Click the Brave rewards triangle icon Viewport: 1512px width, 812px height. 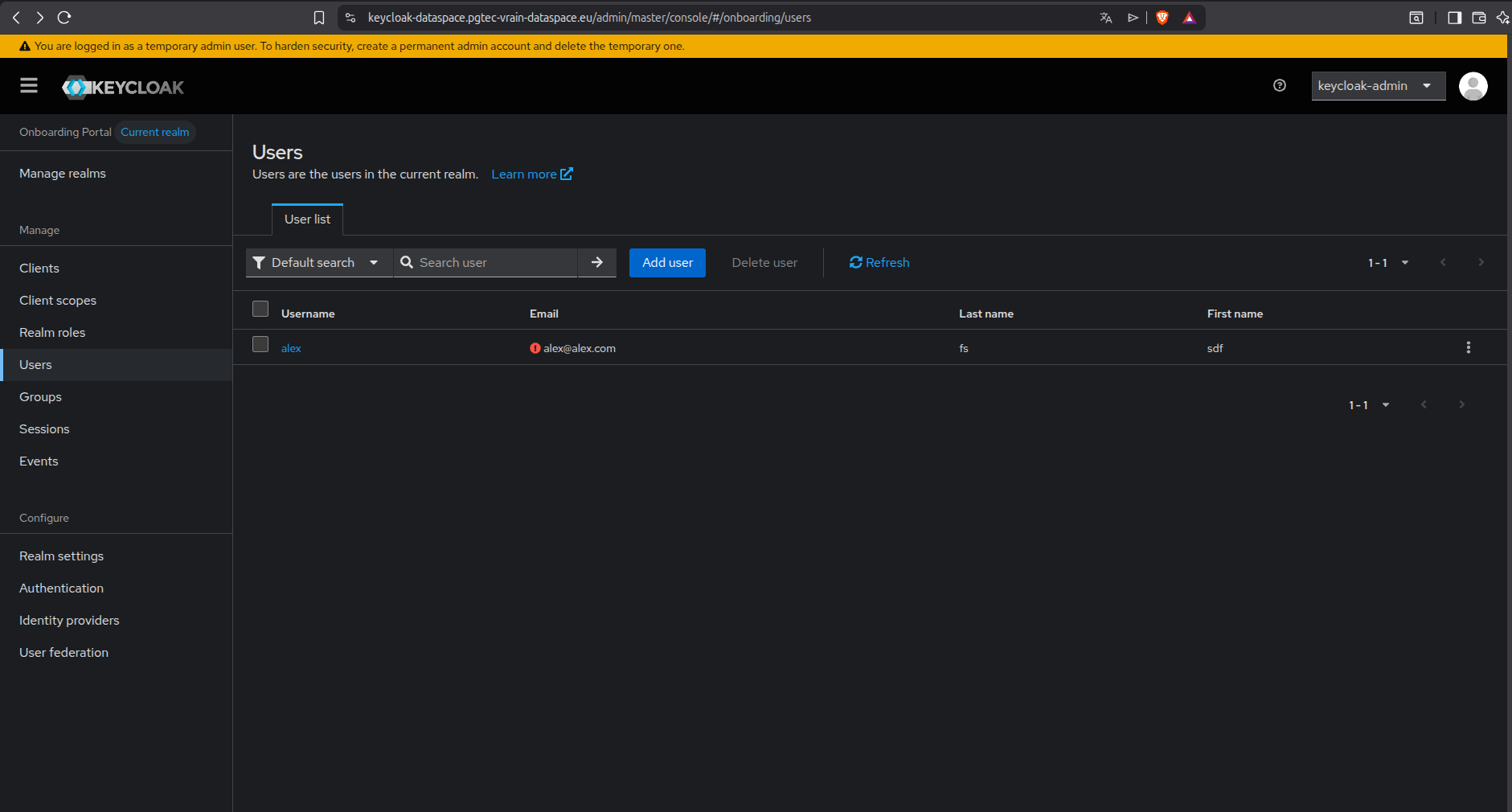click(1189, 18)
